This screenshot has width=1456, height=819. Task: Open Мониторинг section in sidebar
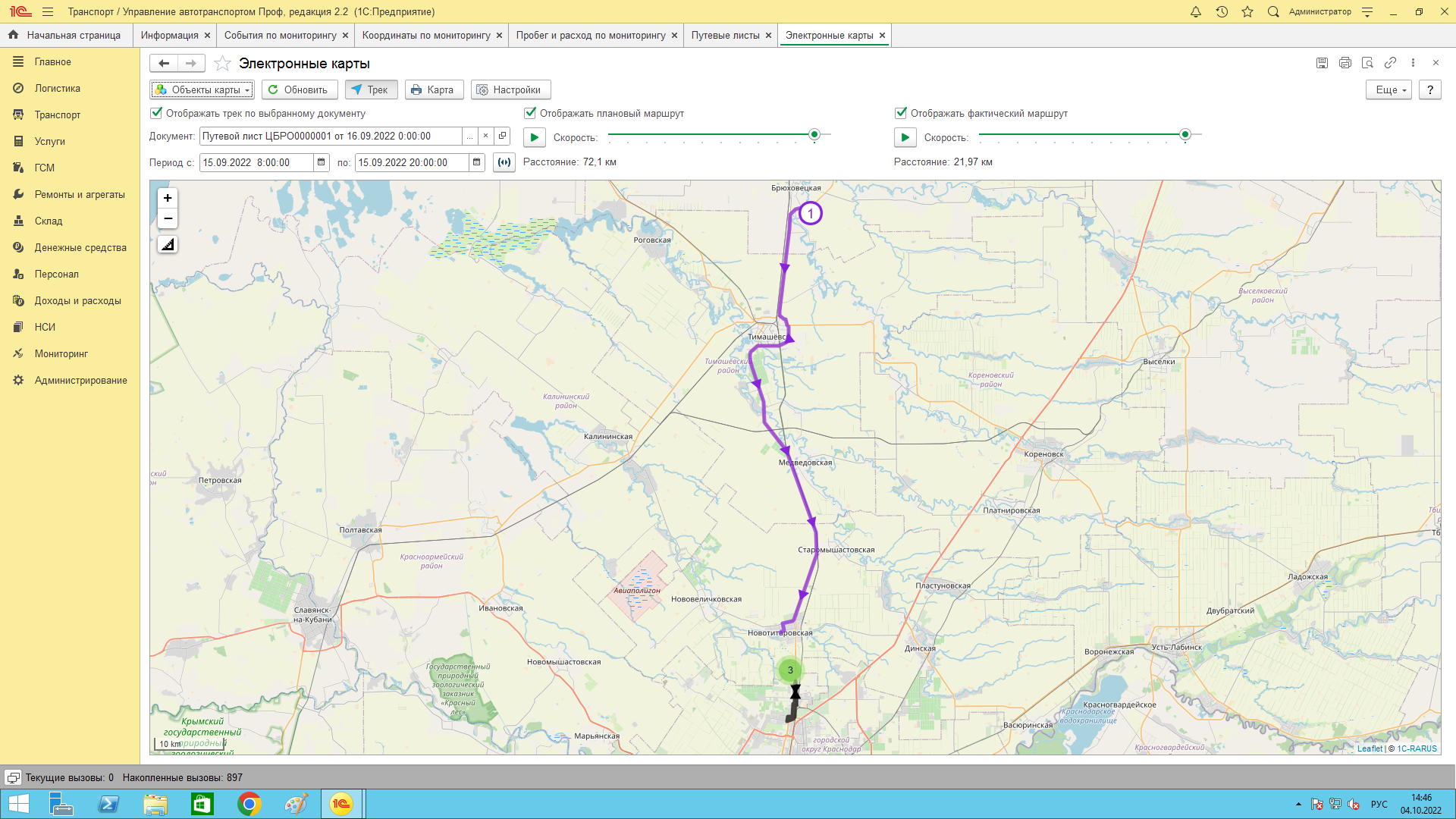[61, 353]
